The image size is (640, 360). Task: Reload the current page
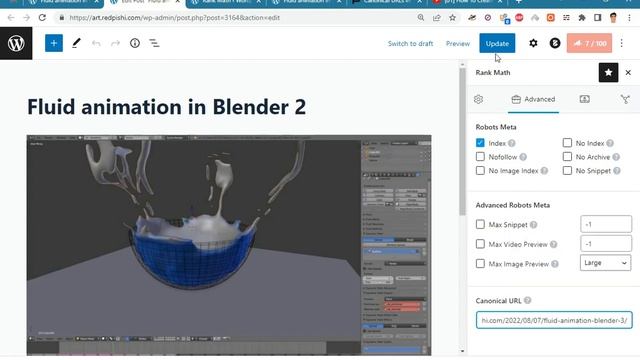click(42, 18)
